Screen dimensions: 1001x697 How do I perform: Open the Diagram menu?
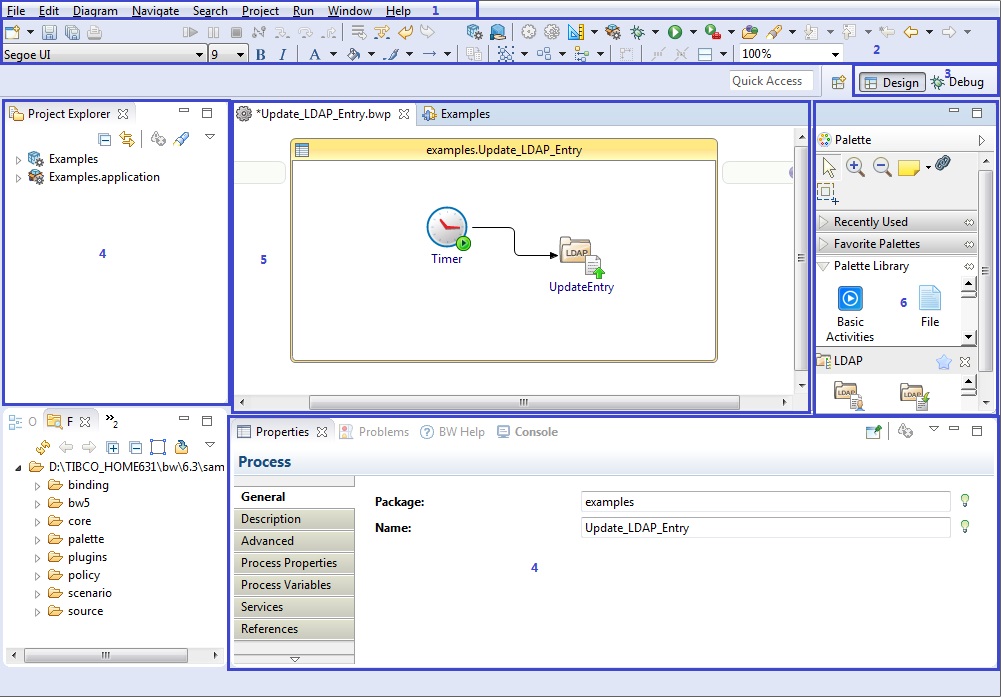[x=95, y=11]
